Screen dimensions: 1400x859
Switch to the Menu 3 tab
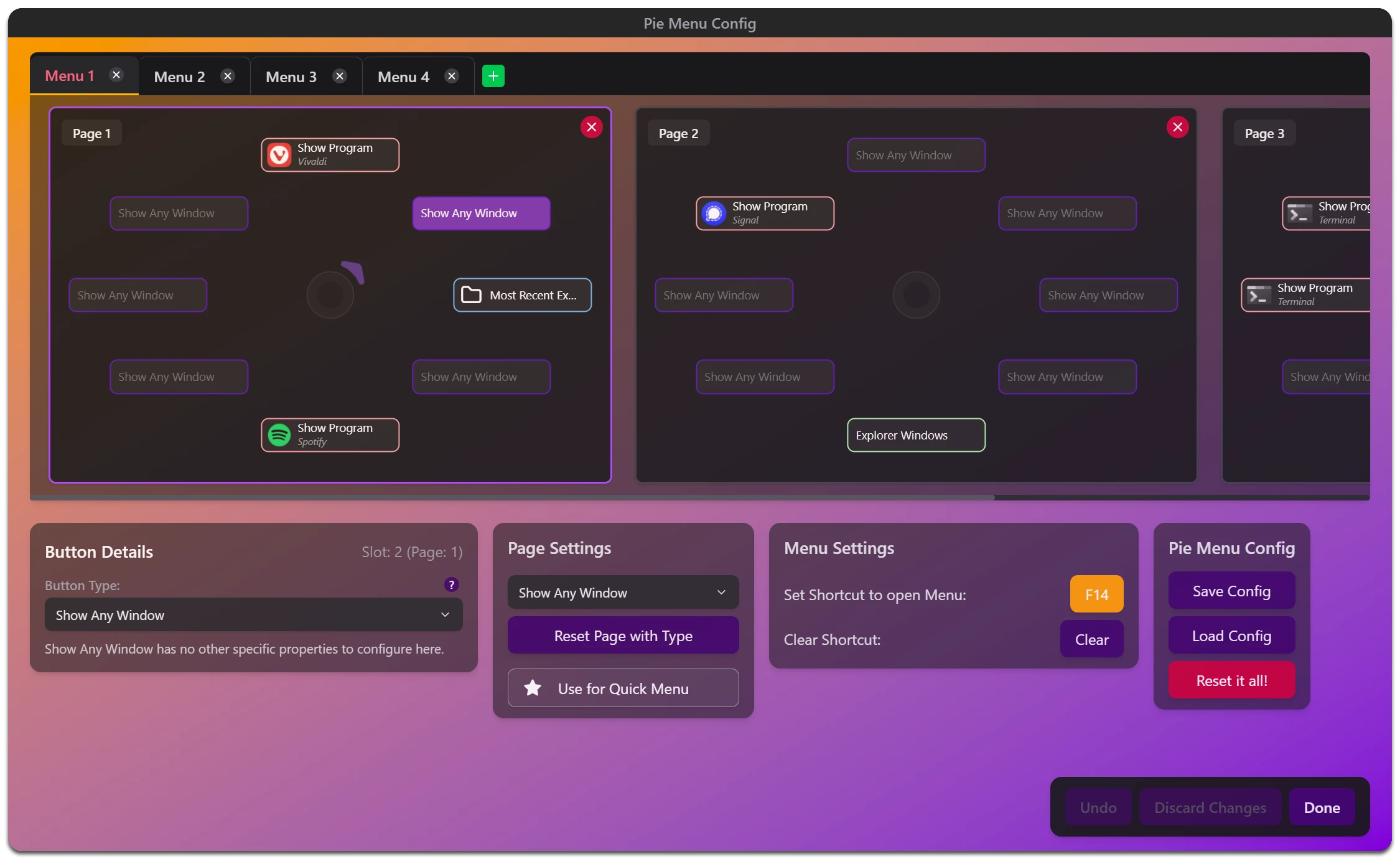(291, 77)
